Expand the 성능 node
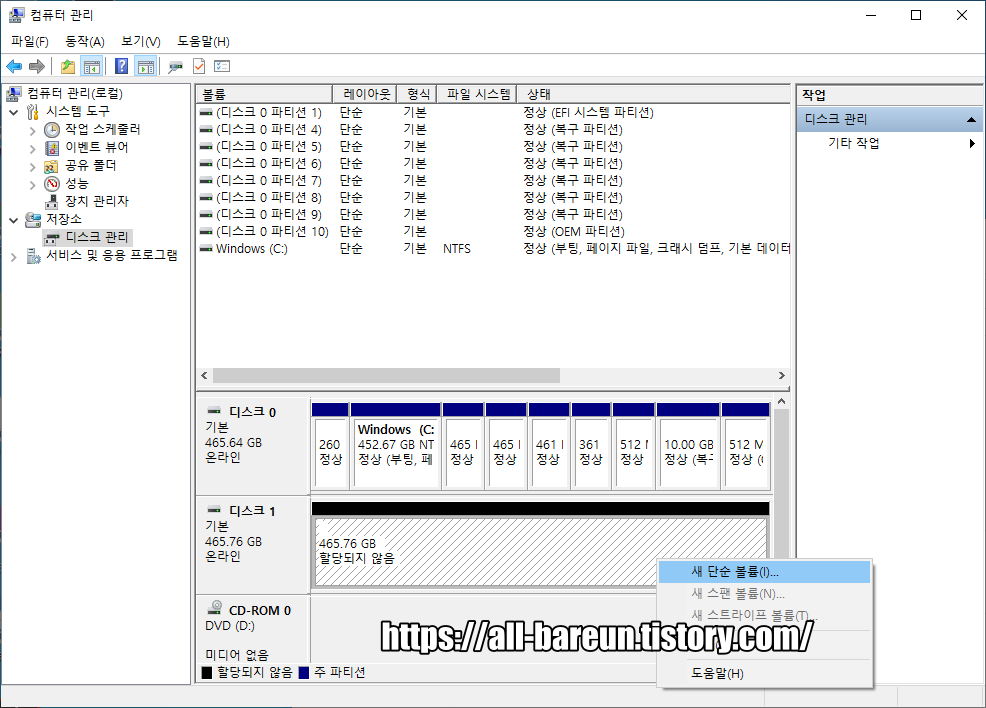986x708 pixels. pos(33,185)
